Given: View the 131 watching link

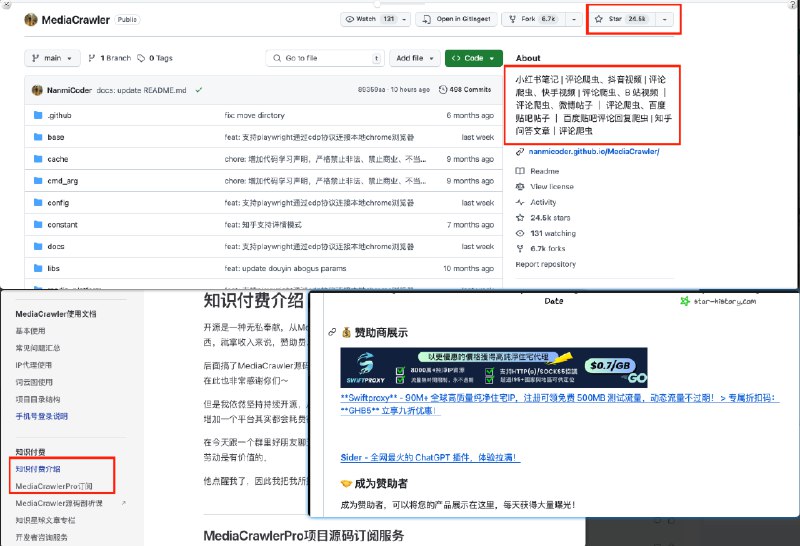Looking at the screenshot, I should 553,233.
